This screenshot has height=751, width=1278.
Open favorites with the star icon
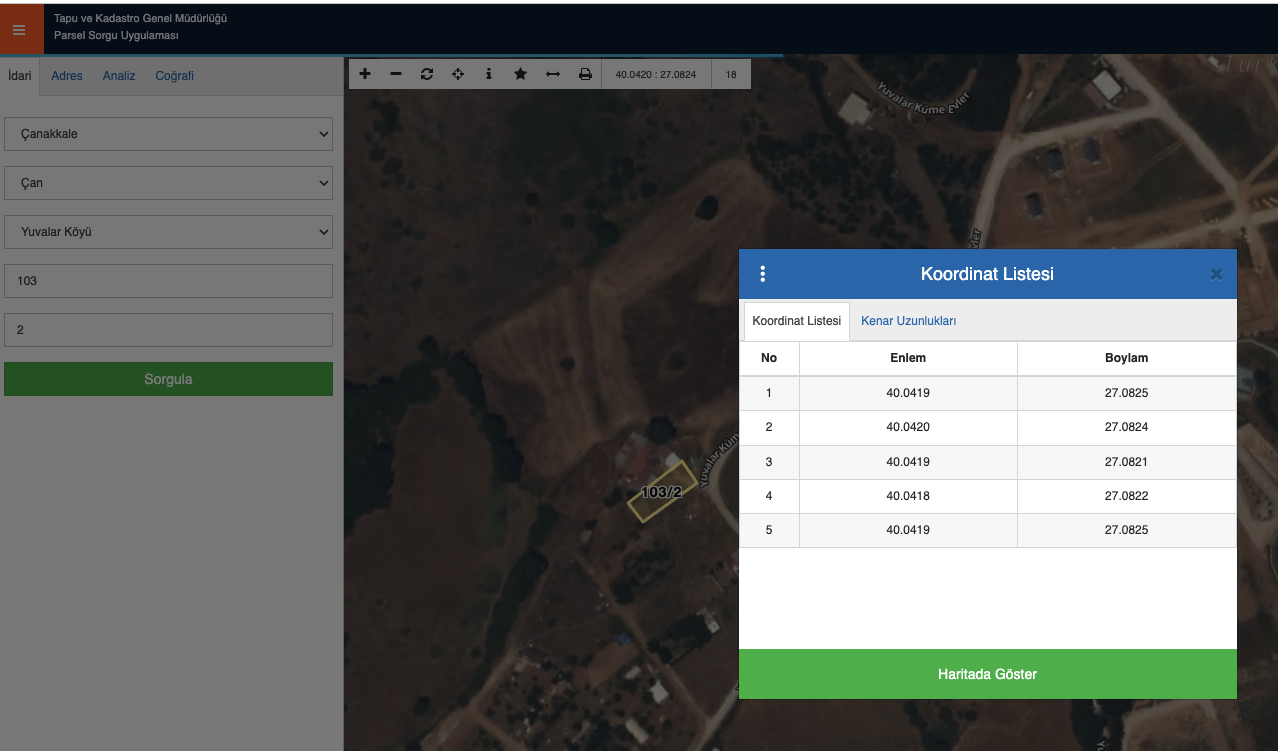pyautogui.click(x=520, y=74)
